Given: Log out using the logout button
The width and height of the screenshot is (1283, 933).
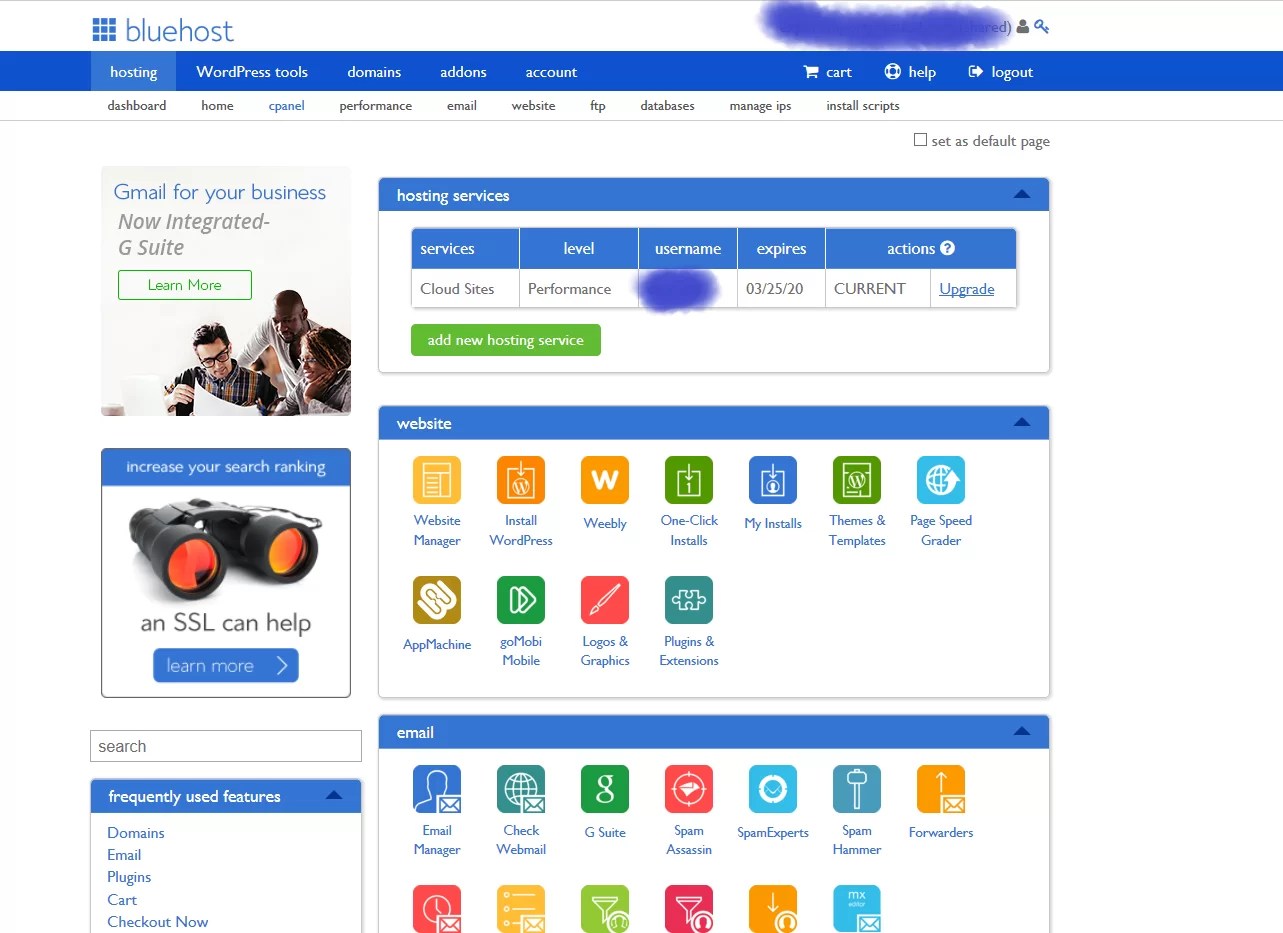Looking at the screenshot, I should click(x=1000, y=72).
